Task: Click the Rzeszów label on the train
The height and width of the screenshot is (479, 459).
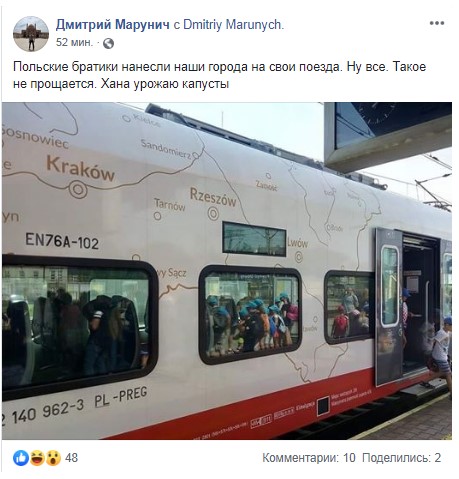Action: (x=213, y=197)
